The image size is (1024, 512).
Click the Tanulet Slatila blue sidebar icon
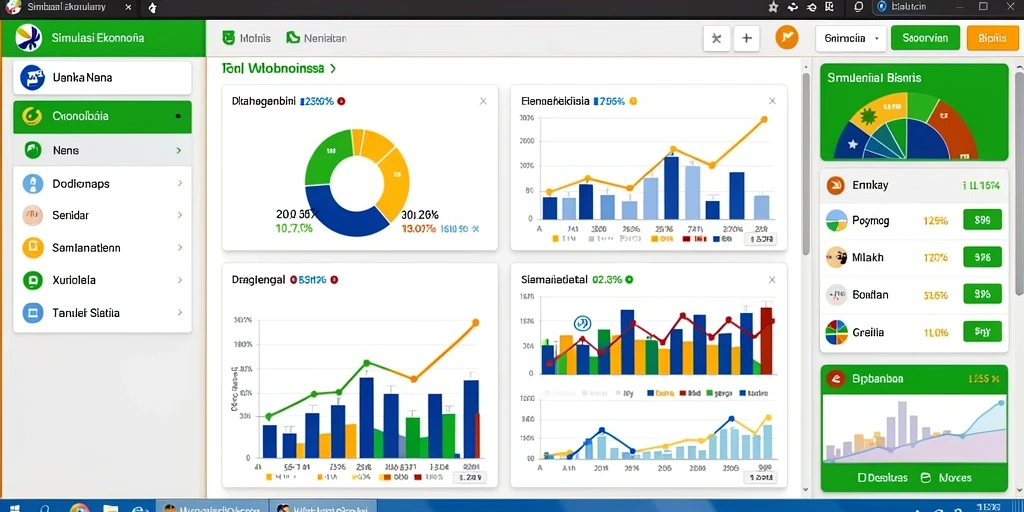click(33, 313)
